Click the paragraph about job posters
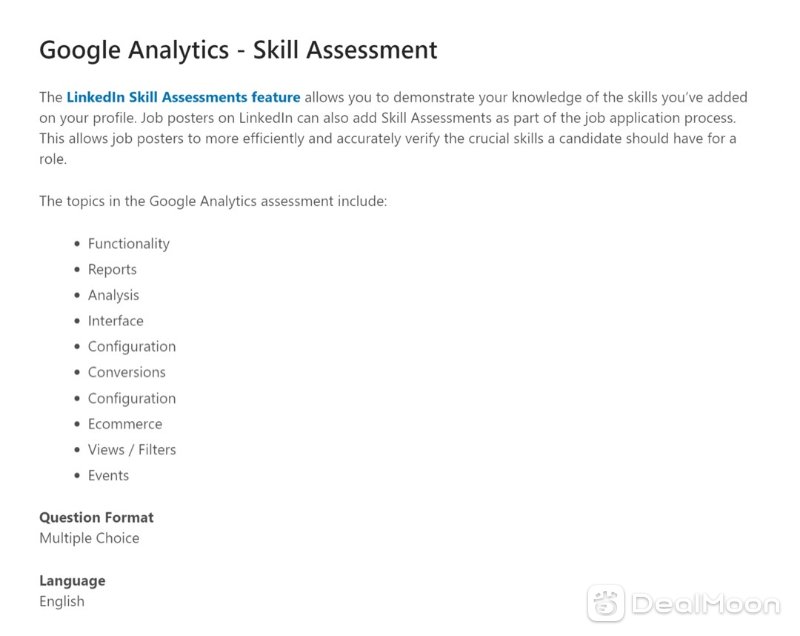Image resolution: width=800 pixels, height=636 pixels. (393, 128)
